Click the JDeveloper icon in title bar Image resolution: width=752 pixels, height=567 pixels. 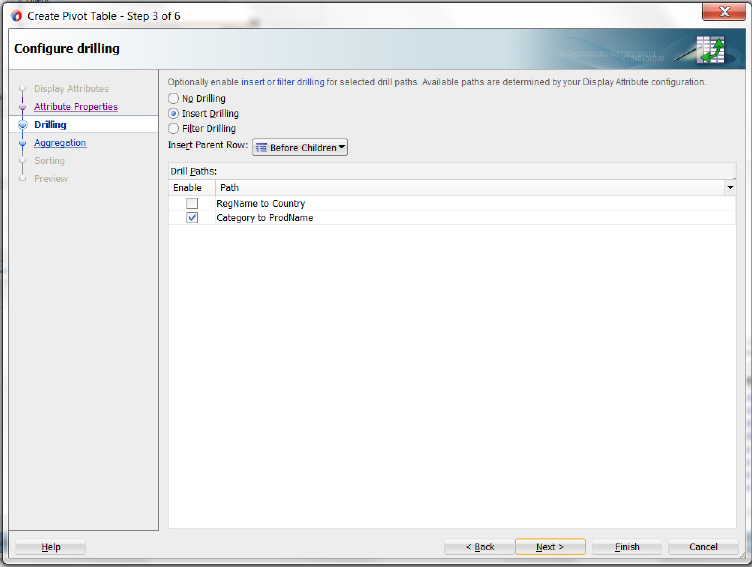16,16
